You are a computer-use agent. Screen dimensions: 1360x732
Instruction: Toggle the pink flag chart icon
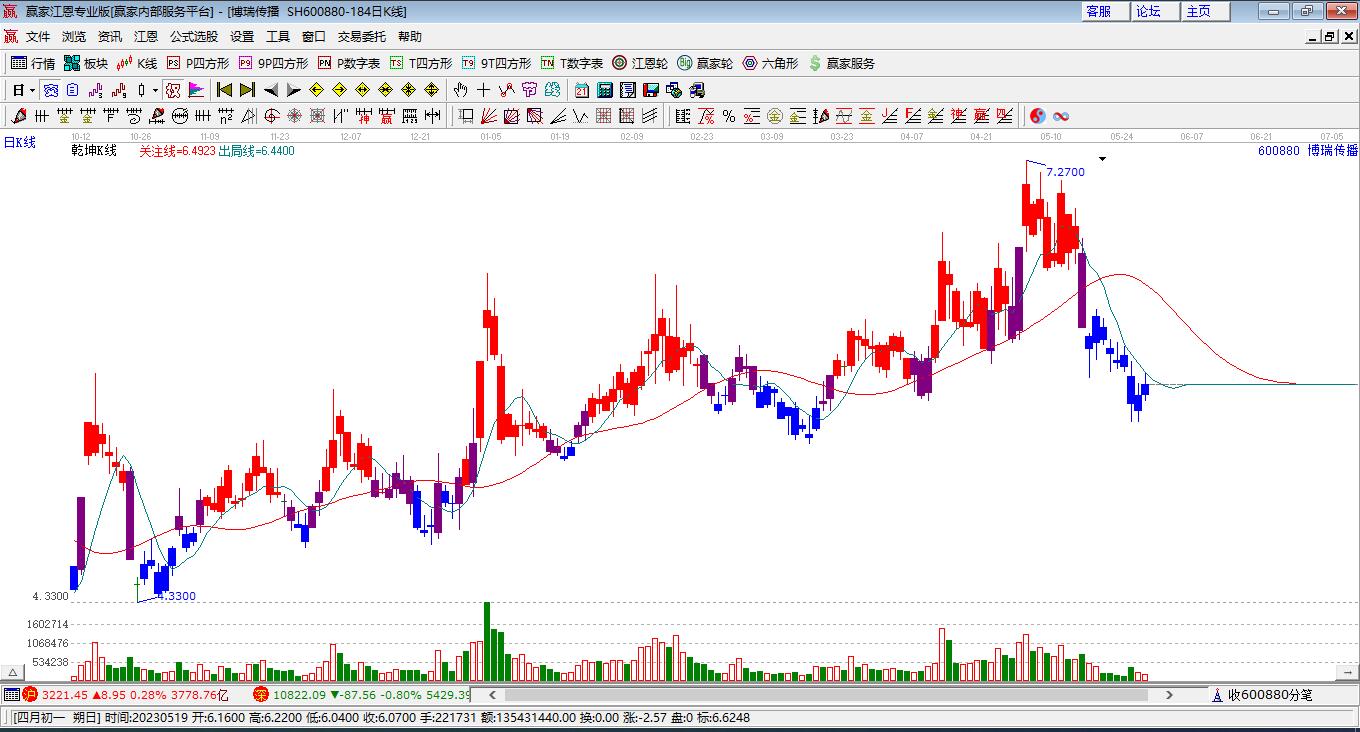coord(197,90)
